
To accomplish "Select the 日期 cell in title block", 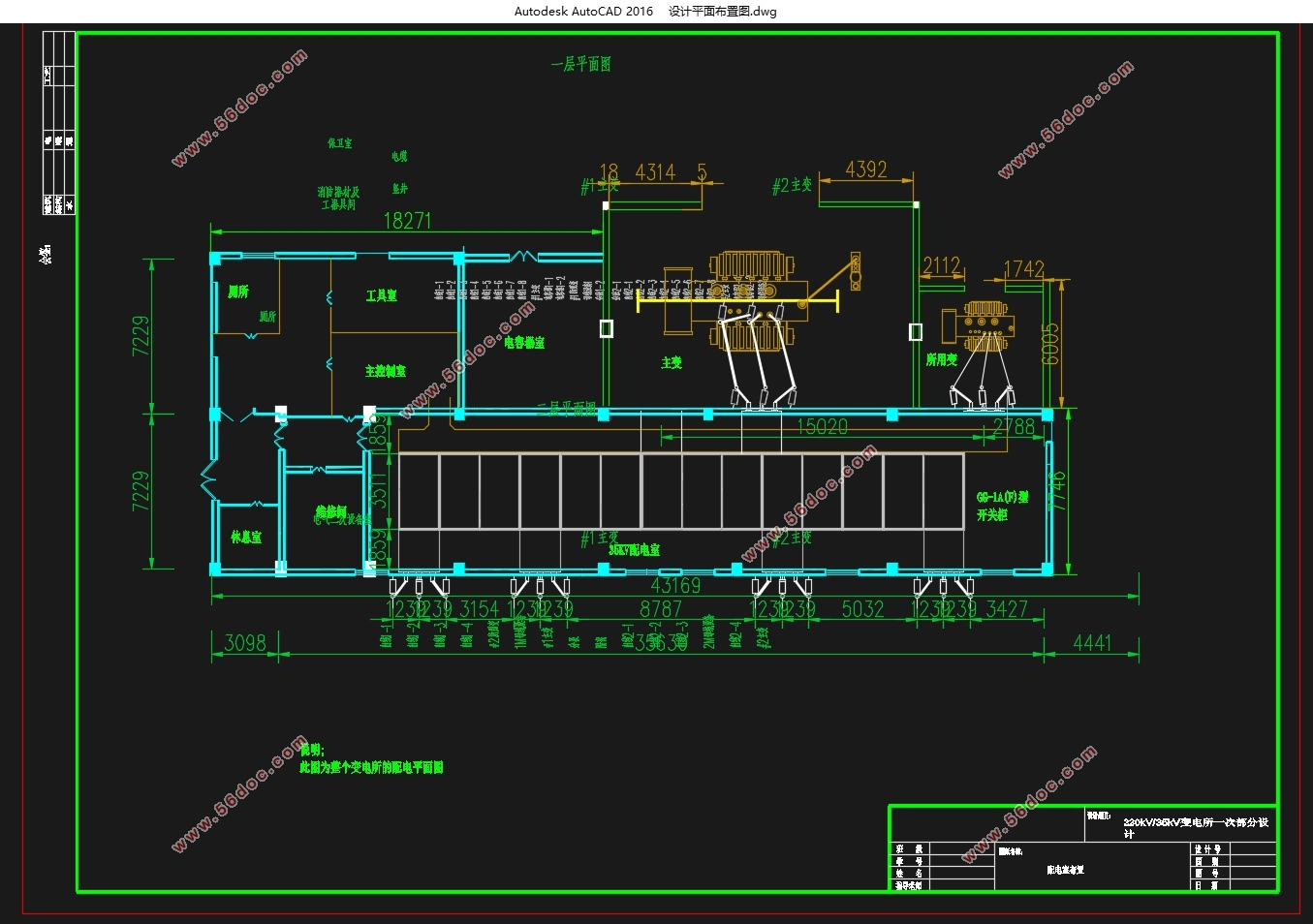I will click(x=1206, y=885).
